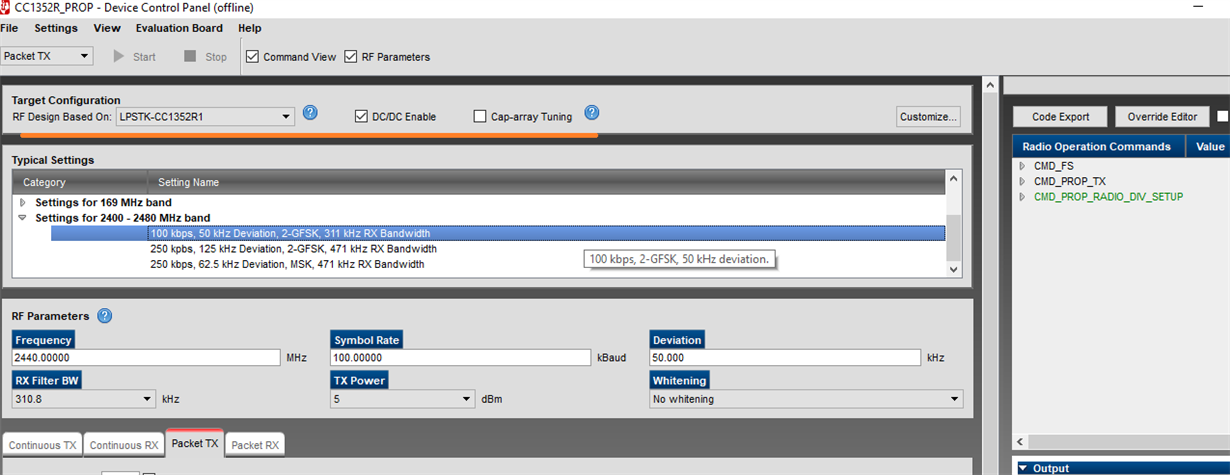This screenshot has height=475, width=1230.
Task: Click the Frequency input field
Action: point(146,357)
